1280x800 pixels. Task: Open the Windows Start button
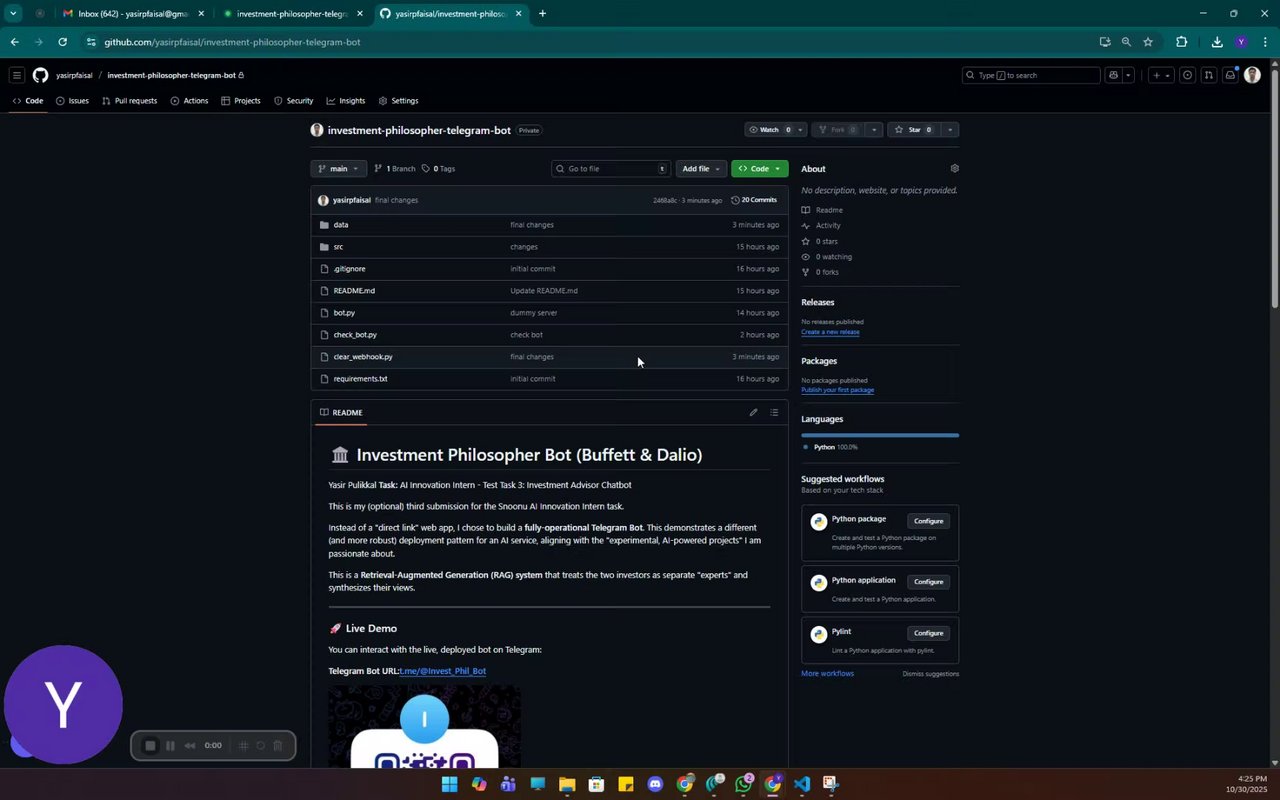coord(450,784)
